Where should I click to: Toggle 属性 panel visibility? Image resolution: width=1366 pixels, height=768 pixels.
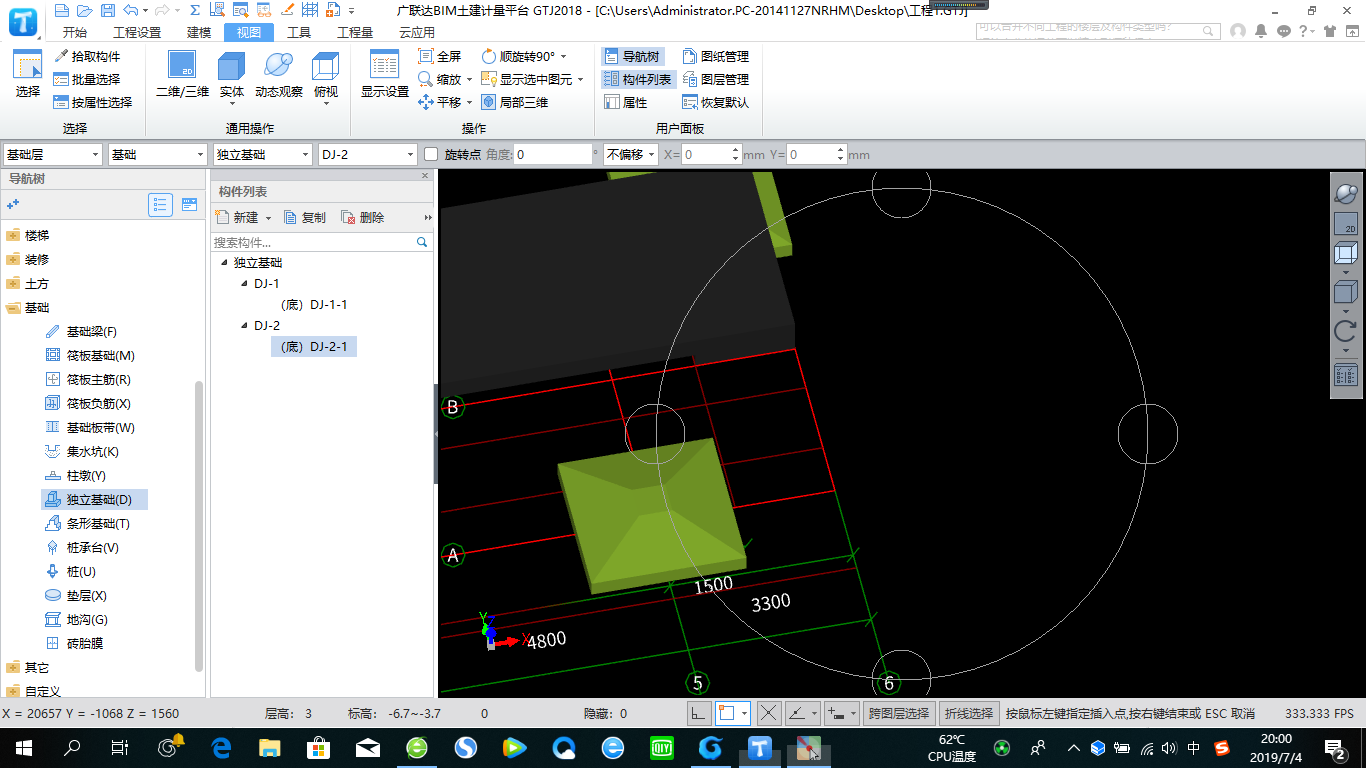(x=626, y=102)
